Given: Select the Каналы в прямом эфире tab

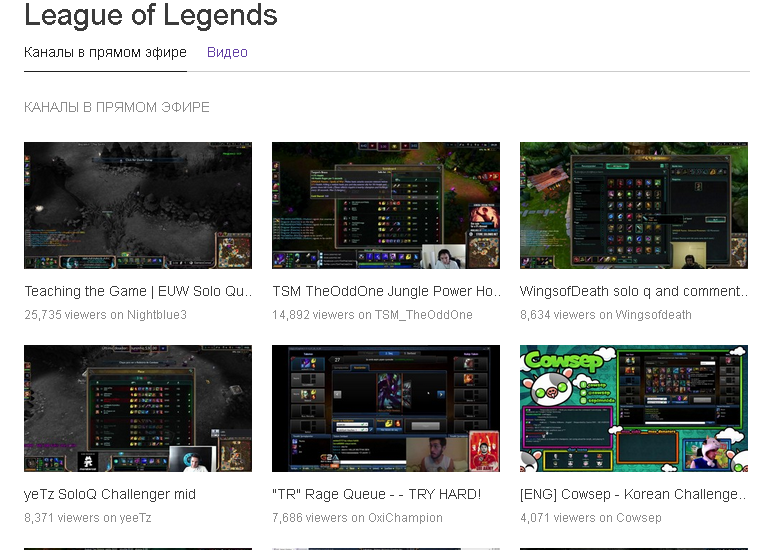Looking at the screenshot, I should point(105,52).
